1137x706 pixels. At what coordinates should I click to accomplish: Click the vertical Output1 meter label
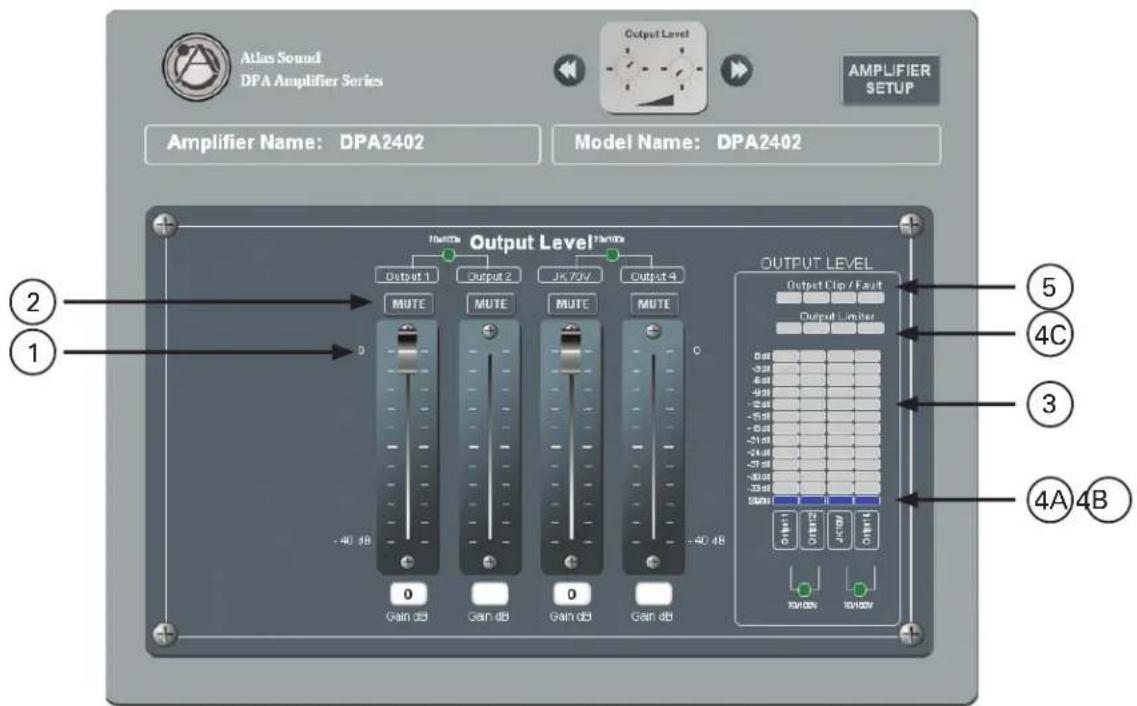785,530
